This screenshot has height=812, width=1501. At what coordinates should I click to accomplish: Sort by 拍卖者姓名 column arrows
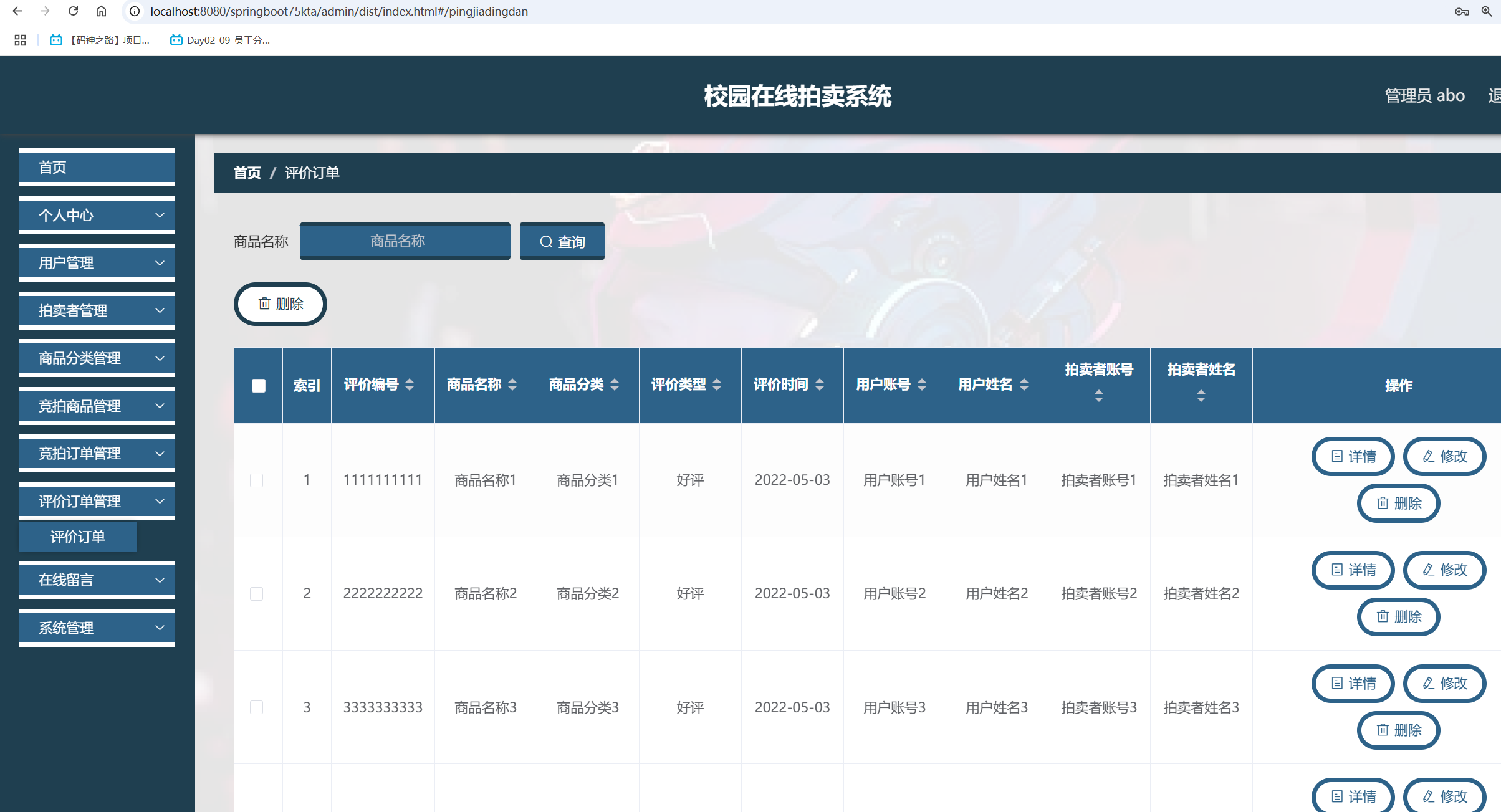pos(1201,396)
